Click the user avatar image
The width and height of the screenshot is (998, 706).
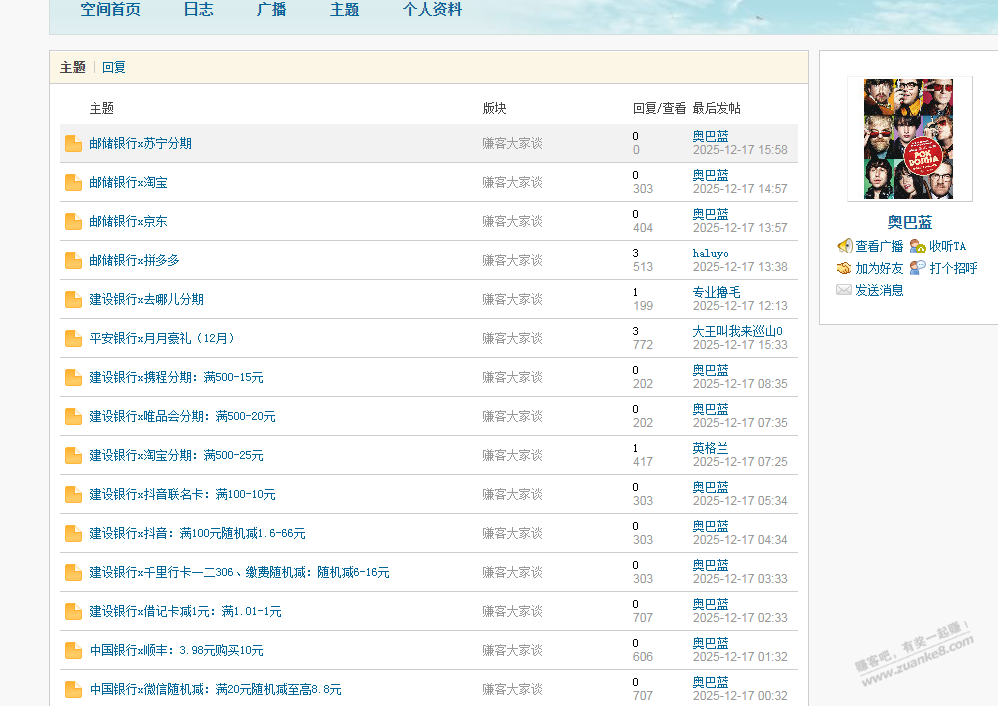point(908,139)
